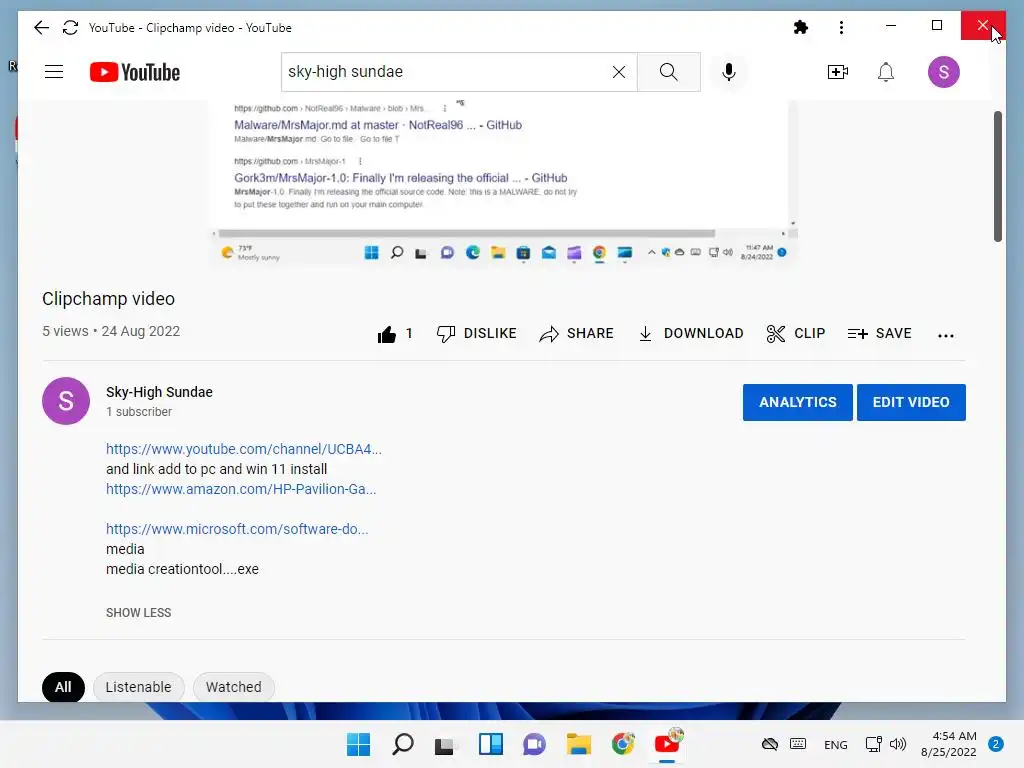Open notification center badge showing 2
The width and height of the screenshot is (1024, 768).
click(x=996, y=744)
